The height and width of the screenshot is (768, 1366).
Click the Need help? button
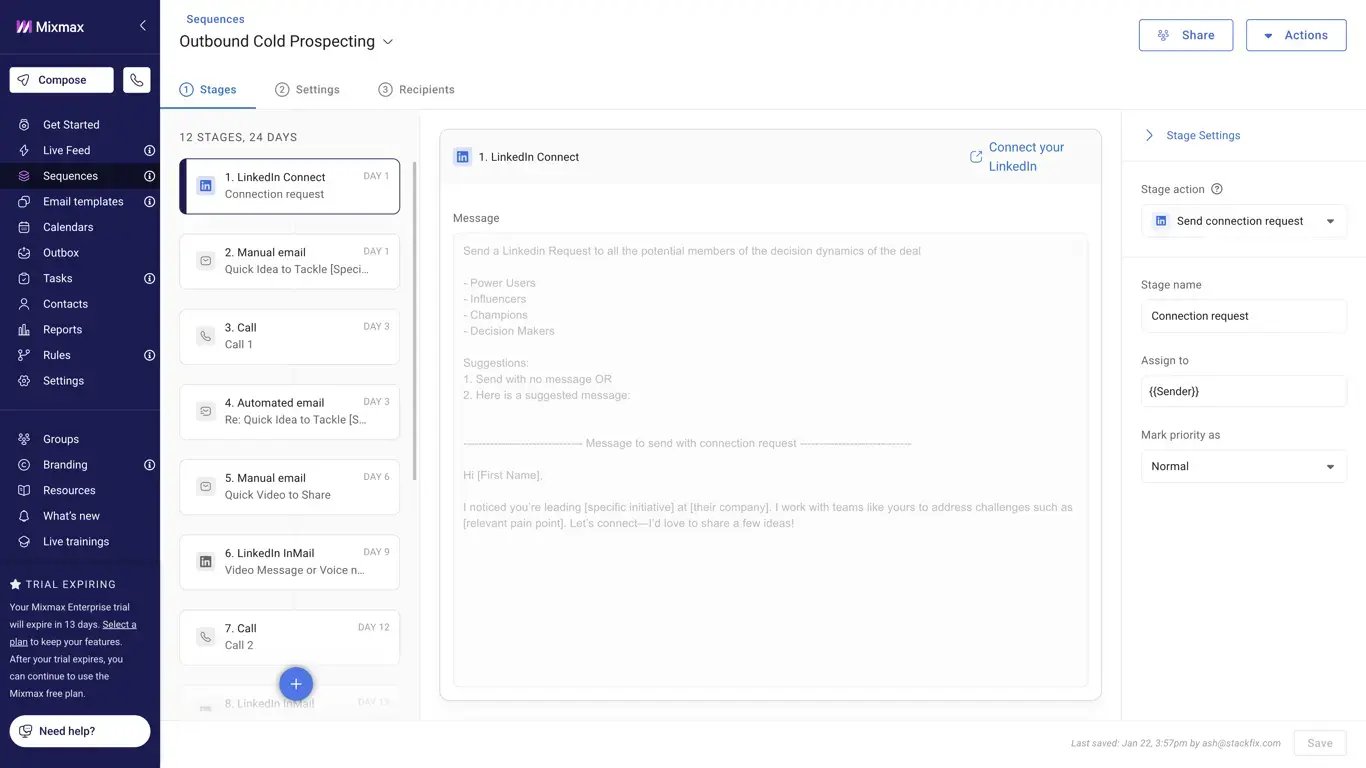pos(80,731)
